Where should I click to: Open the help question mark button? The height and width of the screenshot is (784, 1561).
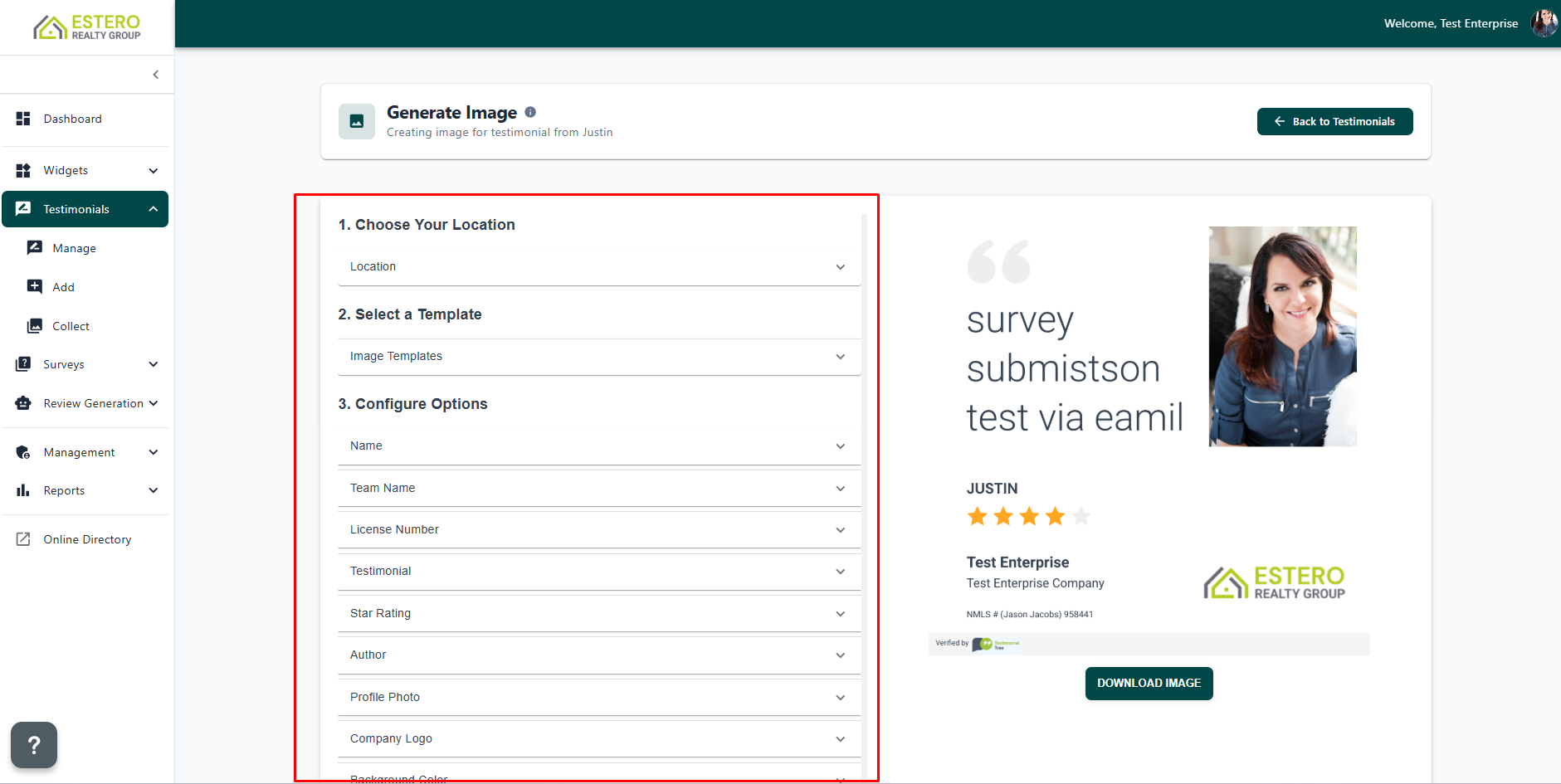click(34, 745)
